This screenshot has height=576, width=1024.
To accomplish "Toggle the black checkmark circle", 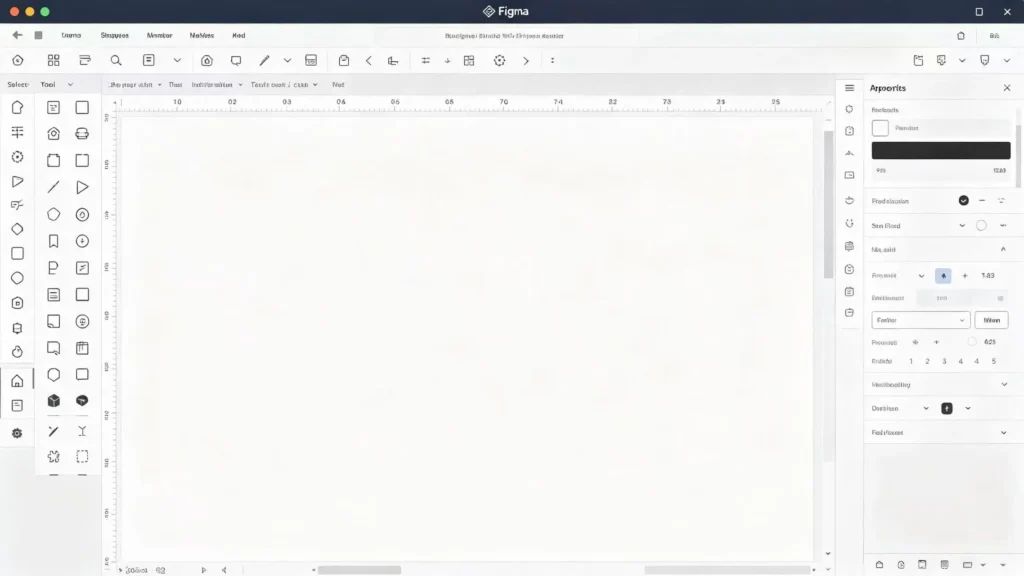I will coord(963,200).
